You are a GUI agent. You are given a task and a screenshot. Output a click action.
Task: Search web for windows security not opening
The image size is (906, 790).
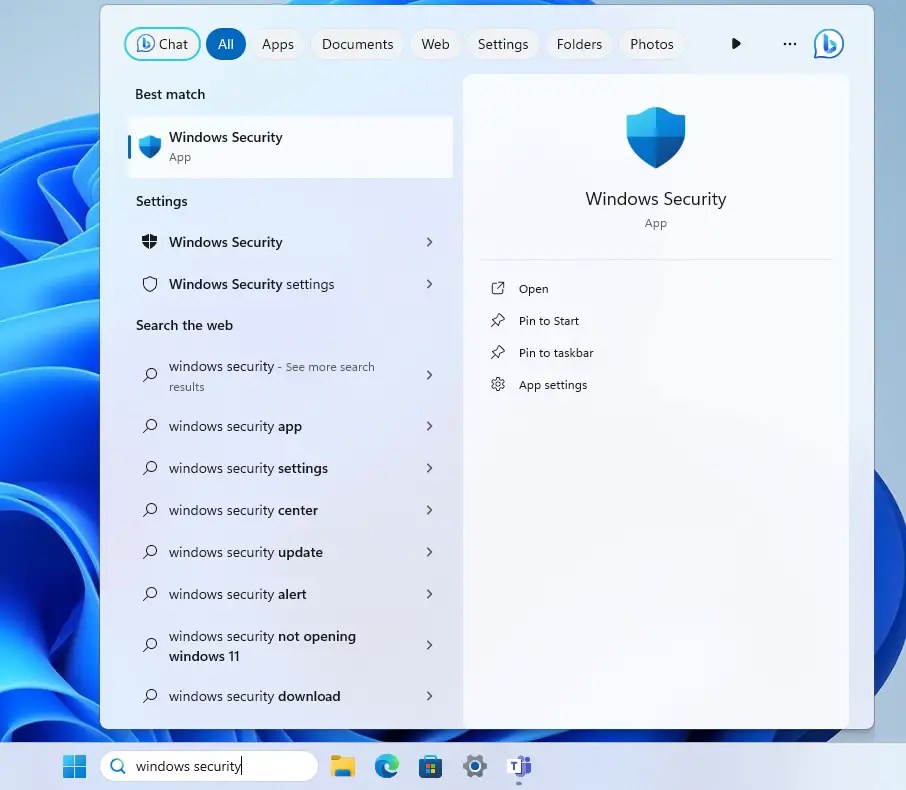tap(291, 646)
